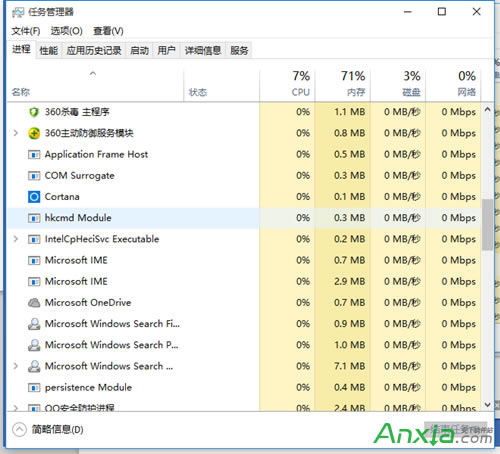Viewport: 500px width, 454px height.
Task: Click the Microsoft Windows Search Fi... icon
Action: pyautogui.click(x=34, y=324)
